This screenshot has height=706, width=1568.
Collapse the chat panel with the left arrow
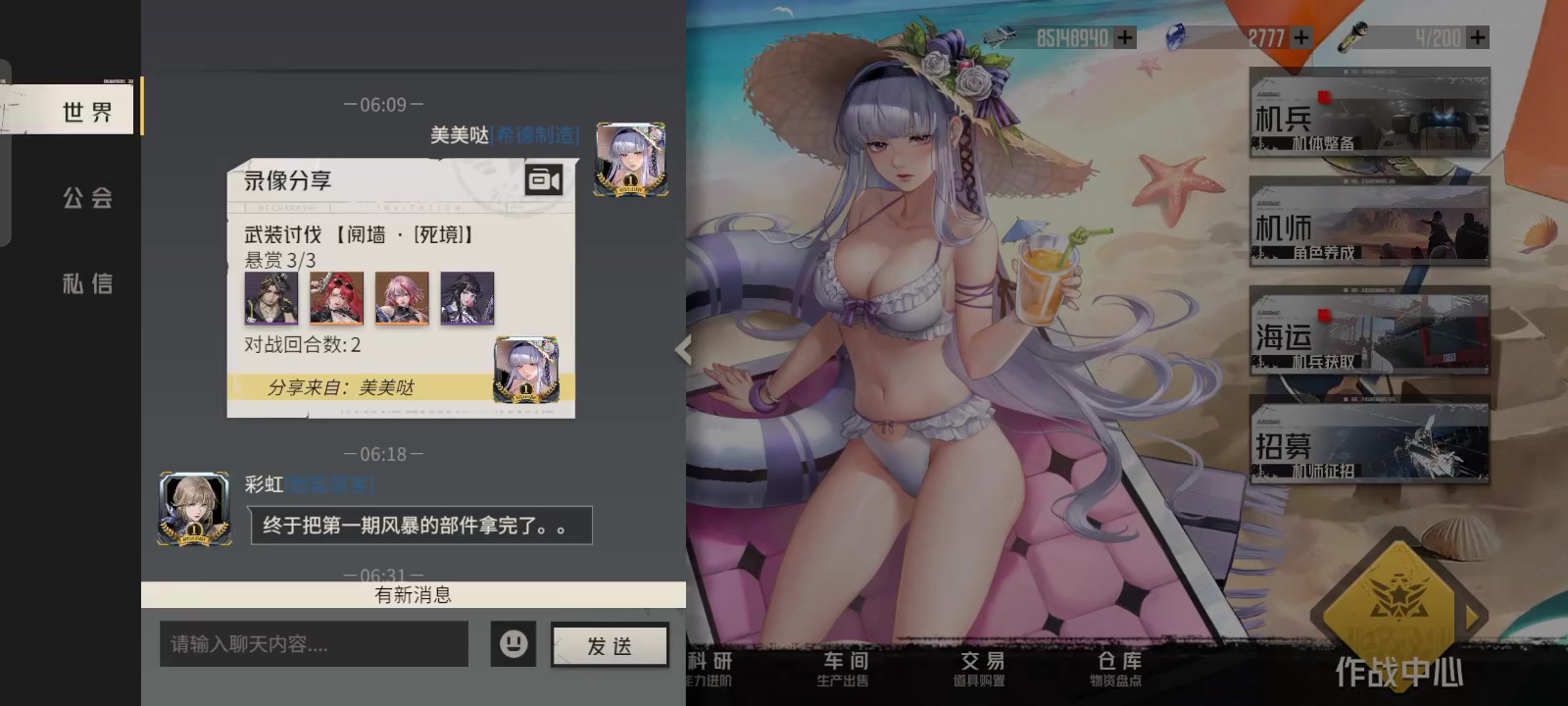click(683, 349)
